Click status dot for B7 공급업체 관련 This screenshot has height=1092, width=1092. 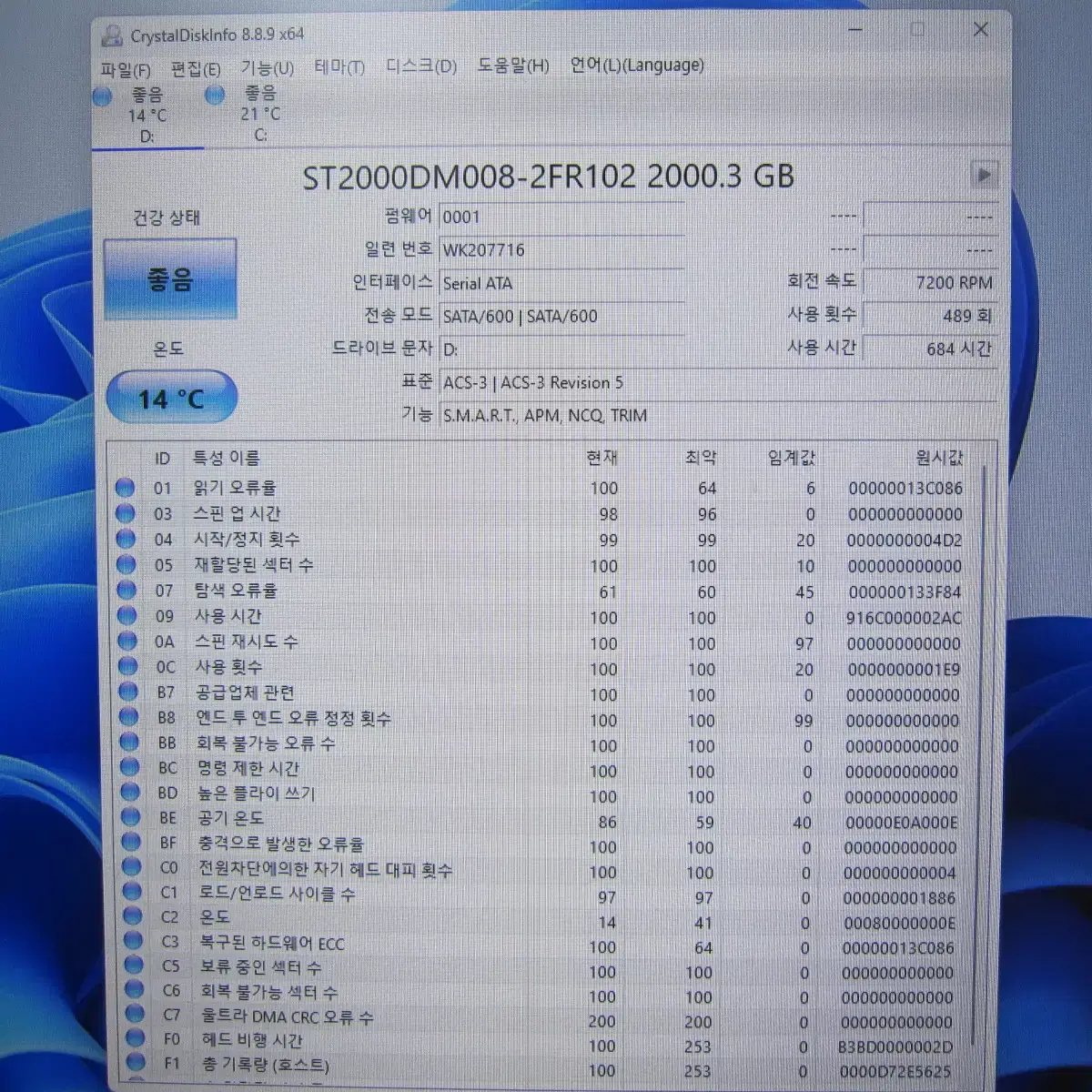tap(129, 693)
